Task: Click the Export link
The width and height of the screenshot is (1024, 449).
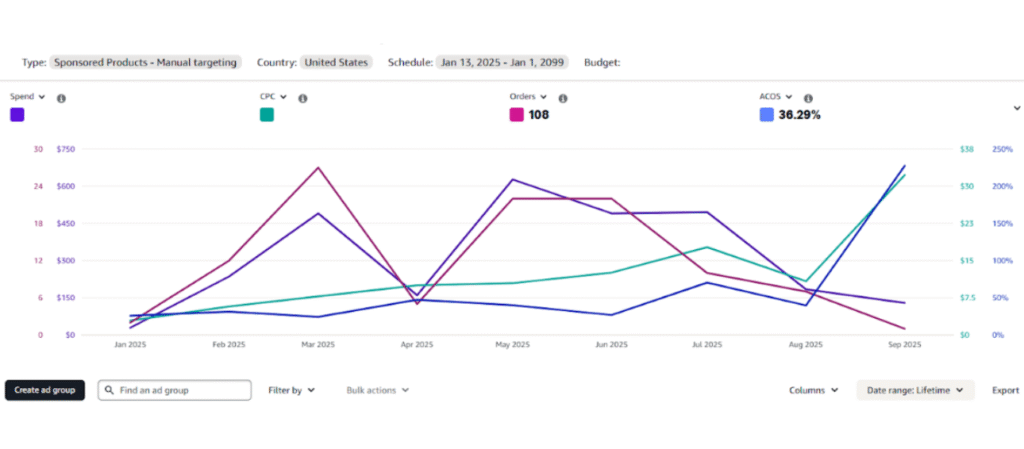Action: click(1005, 390)
